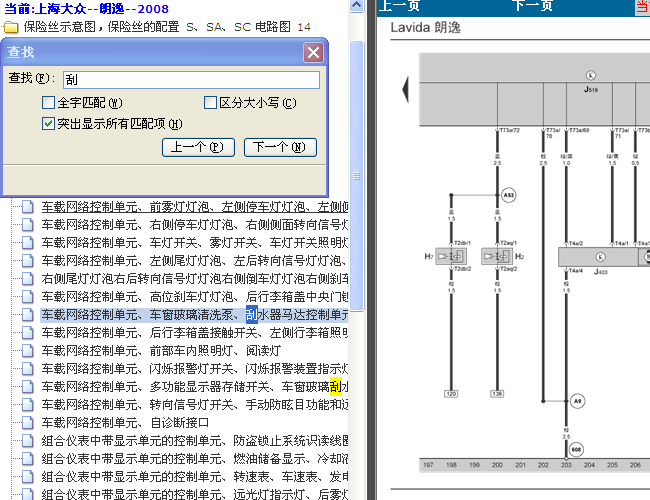Select 车载网络控制单元、前雾灯灯泡 tree item

click(194, 206)
